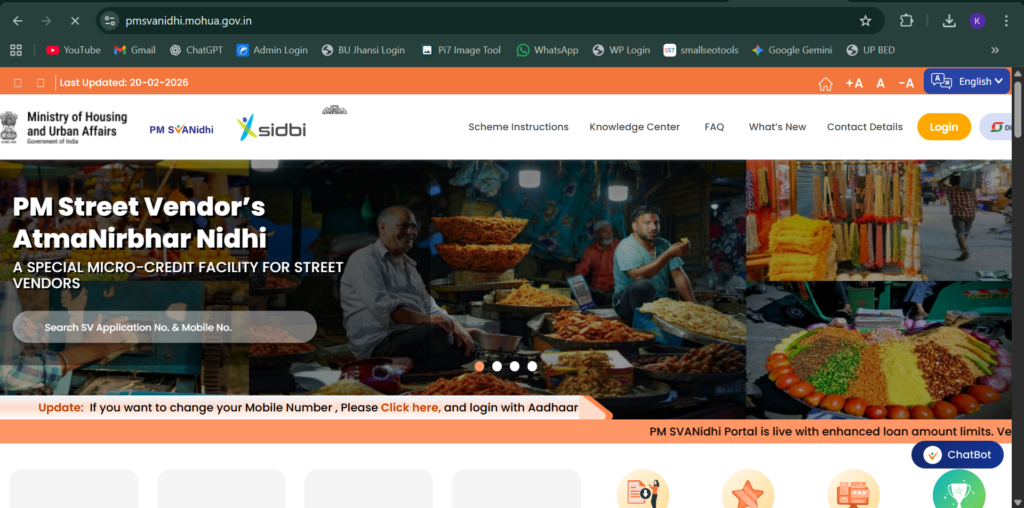Viewport: 1024px width, 508px height.
Task: Open the smallseotools bookmark
Action: 701,50
